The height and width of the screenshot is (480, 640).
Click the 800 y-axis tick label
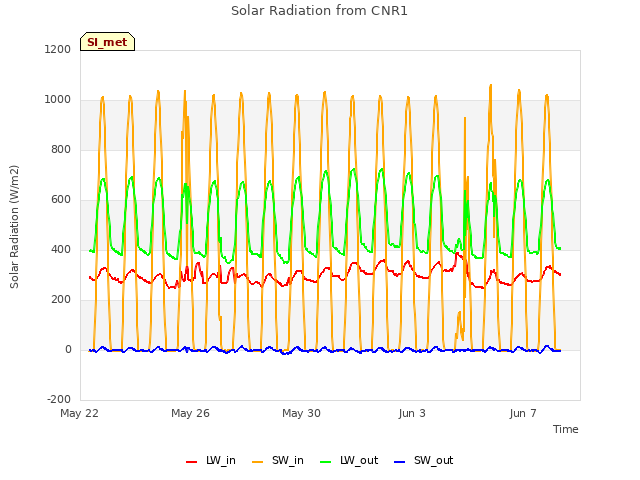61,149
